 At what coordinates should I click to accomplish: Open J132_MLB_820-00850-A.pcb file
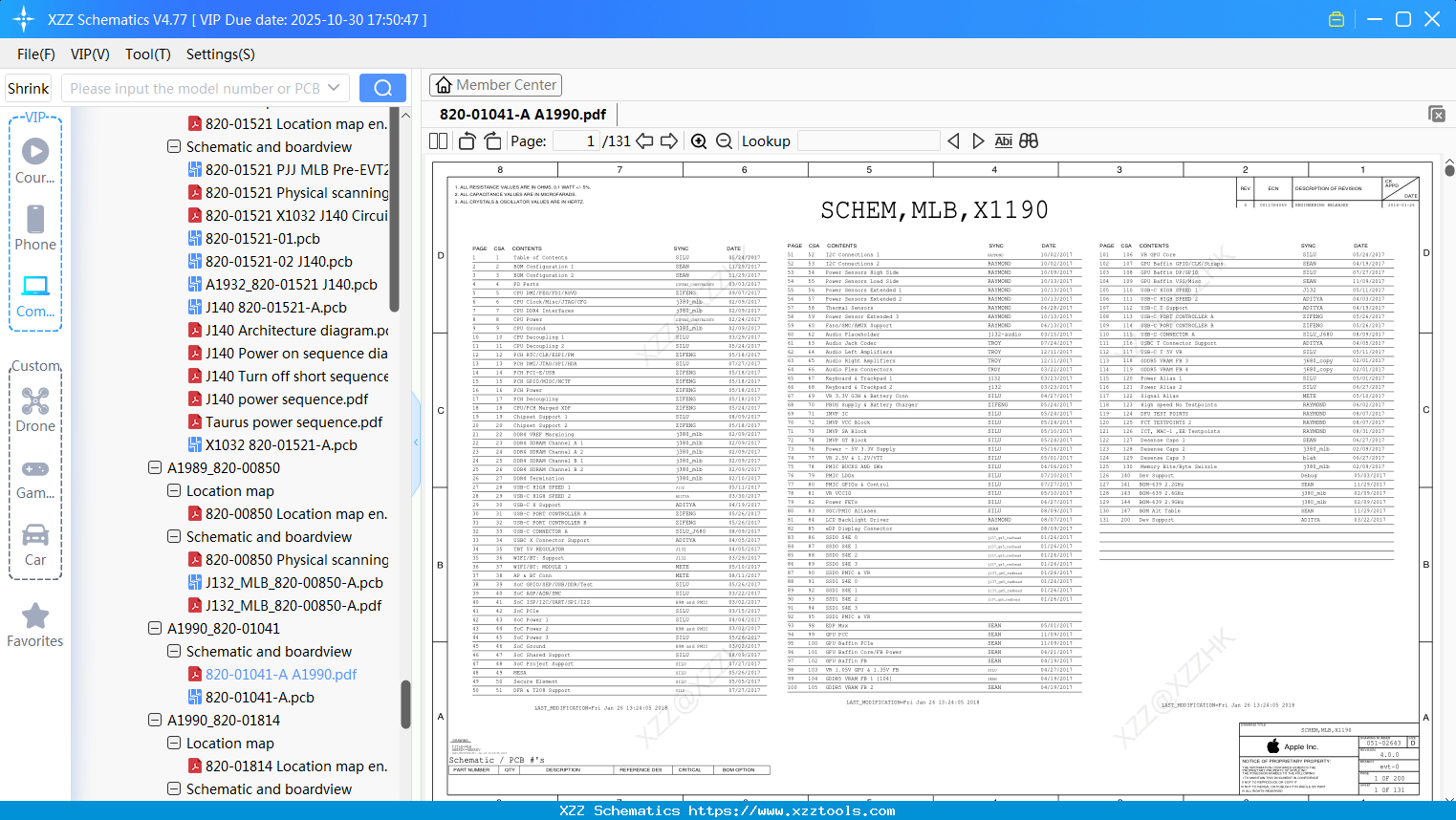(294, 583)
